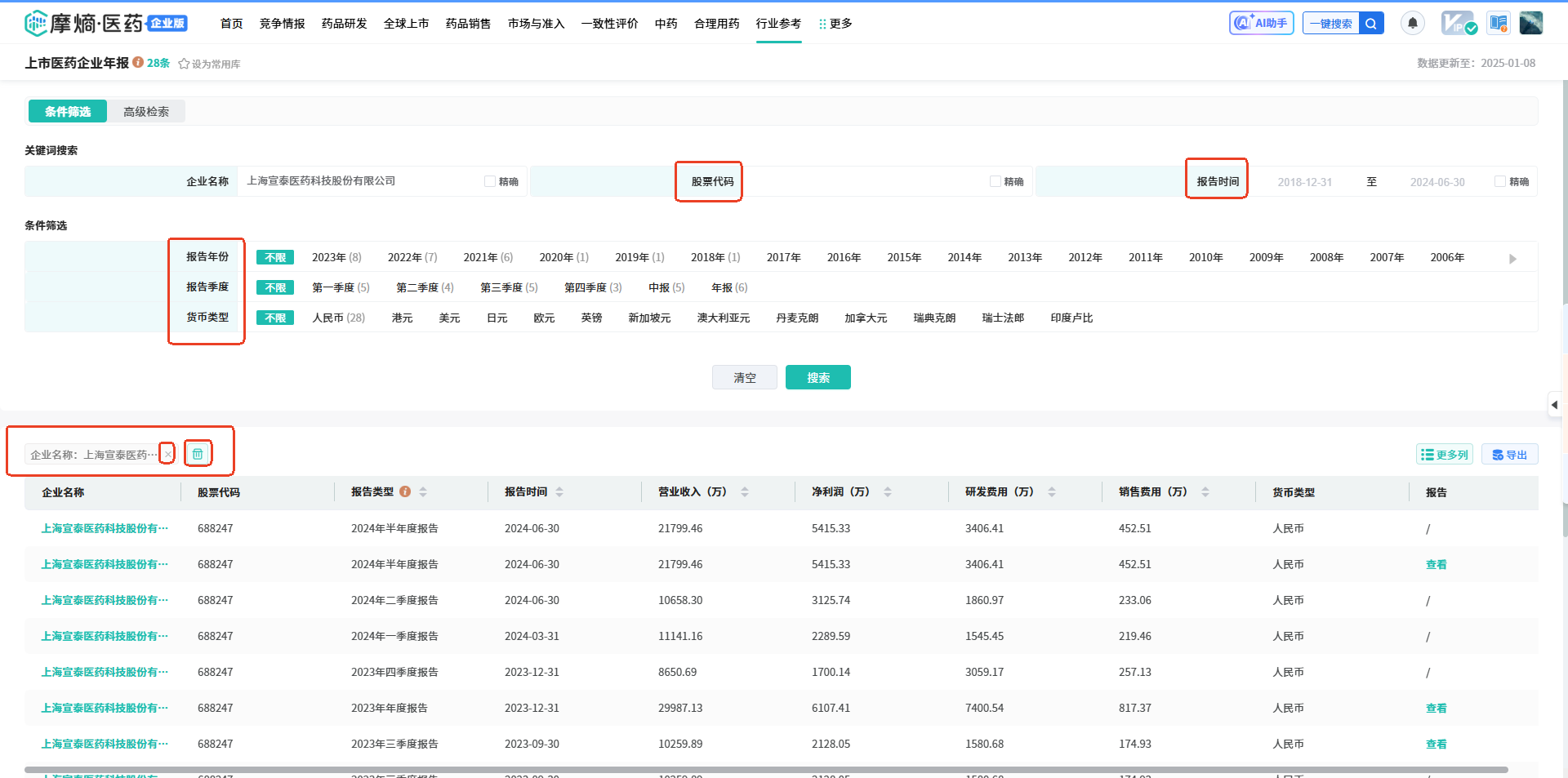Open the 首页 nav item
This screenshot has width=1568, height=778.
click(x=232, y=23)
